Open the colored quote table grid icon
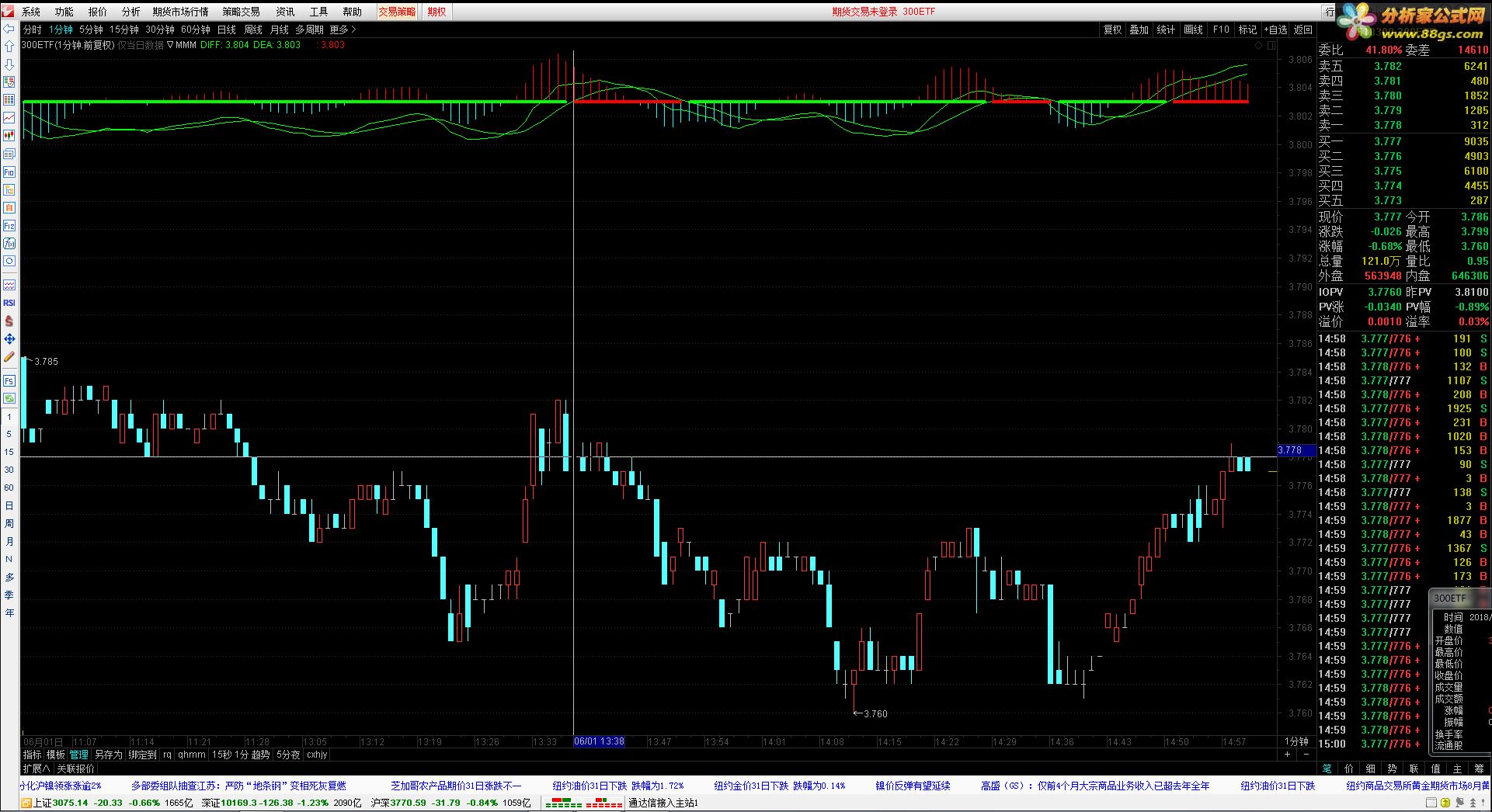The height and width of the screenshot is (812, 1492). pyautogui.click(x=9, y=100)
